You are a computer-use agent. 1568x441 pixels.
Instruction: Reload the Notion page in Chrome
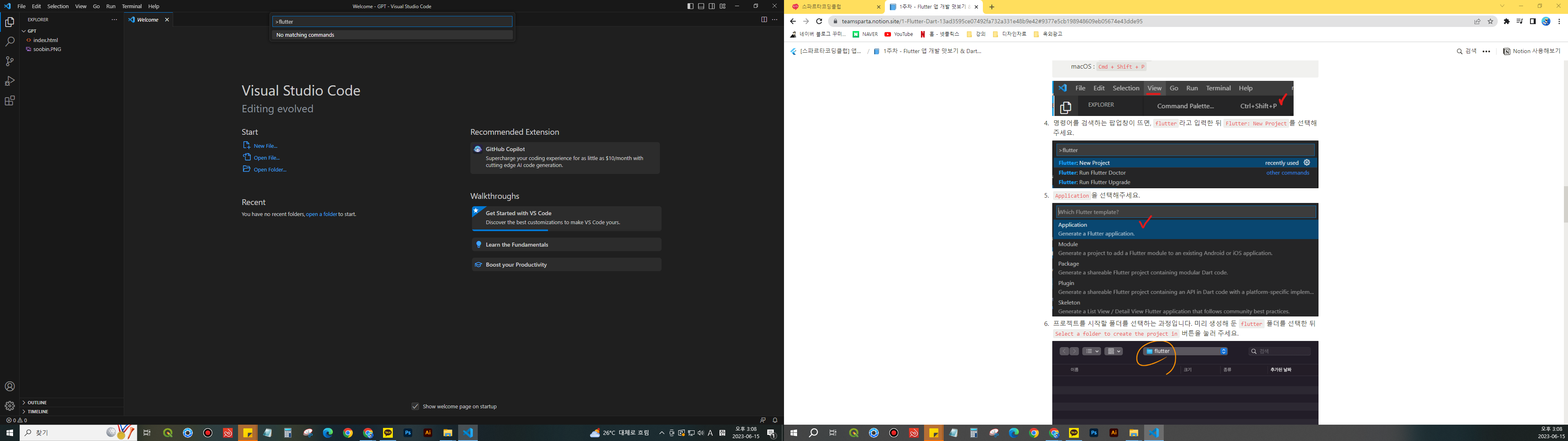819,21
